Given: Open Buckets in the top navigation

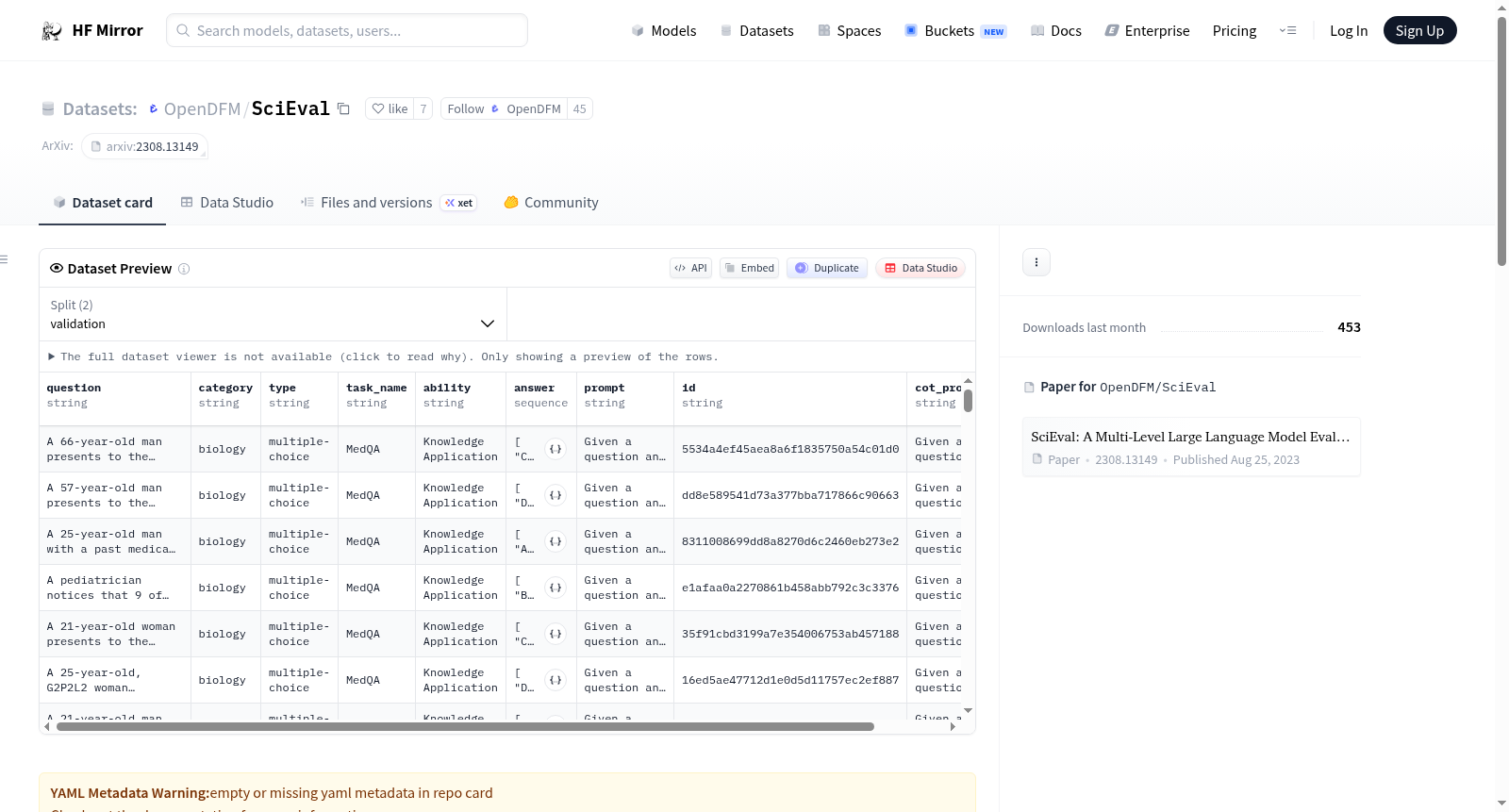Looking at the screenshot, I should 955,30.
